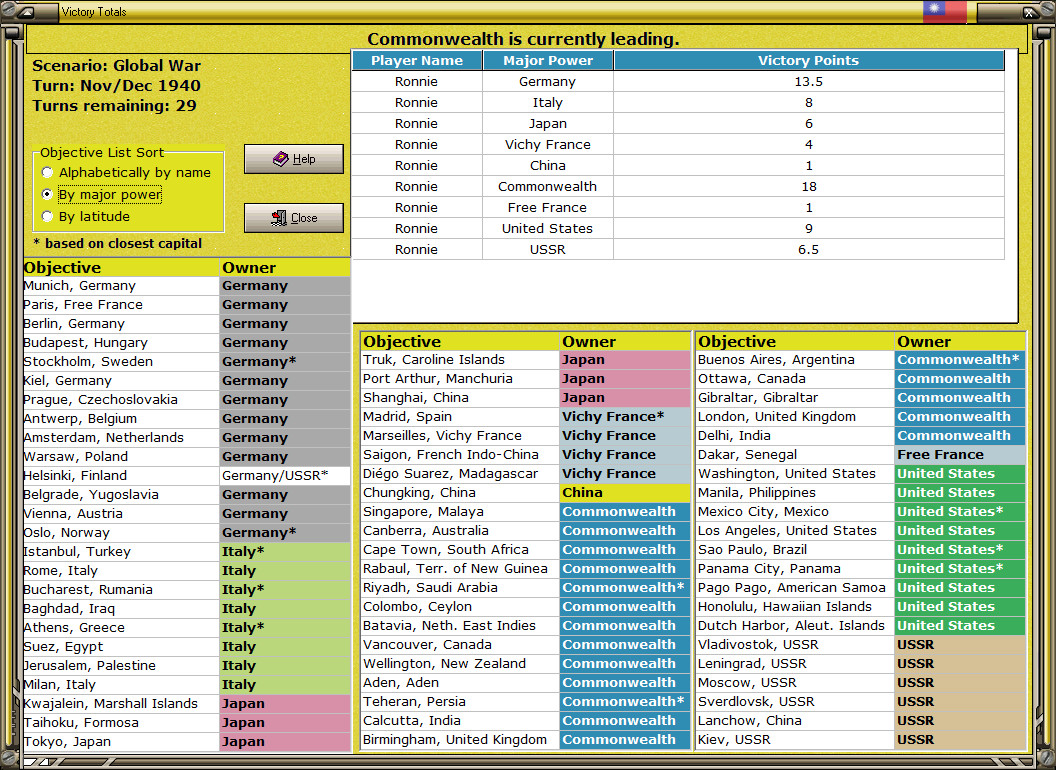Click the London, United Kingdom objective
Screen dimensions: 1056x770
pos(795,416)
